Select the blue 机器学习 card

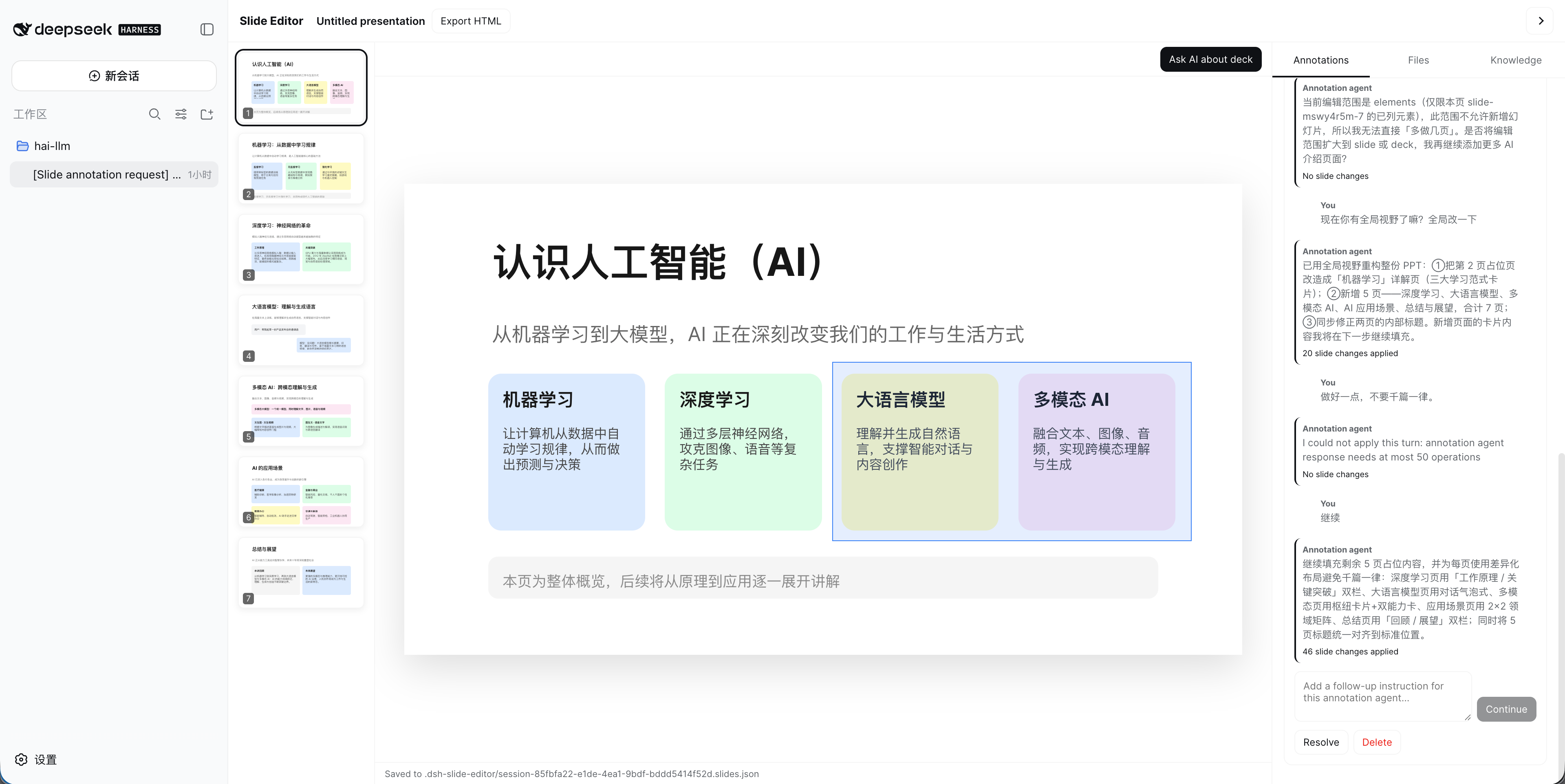coord(566,452)
